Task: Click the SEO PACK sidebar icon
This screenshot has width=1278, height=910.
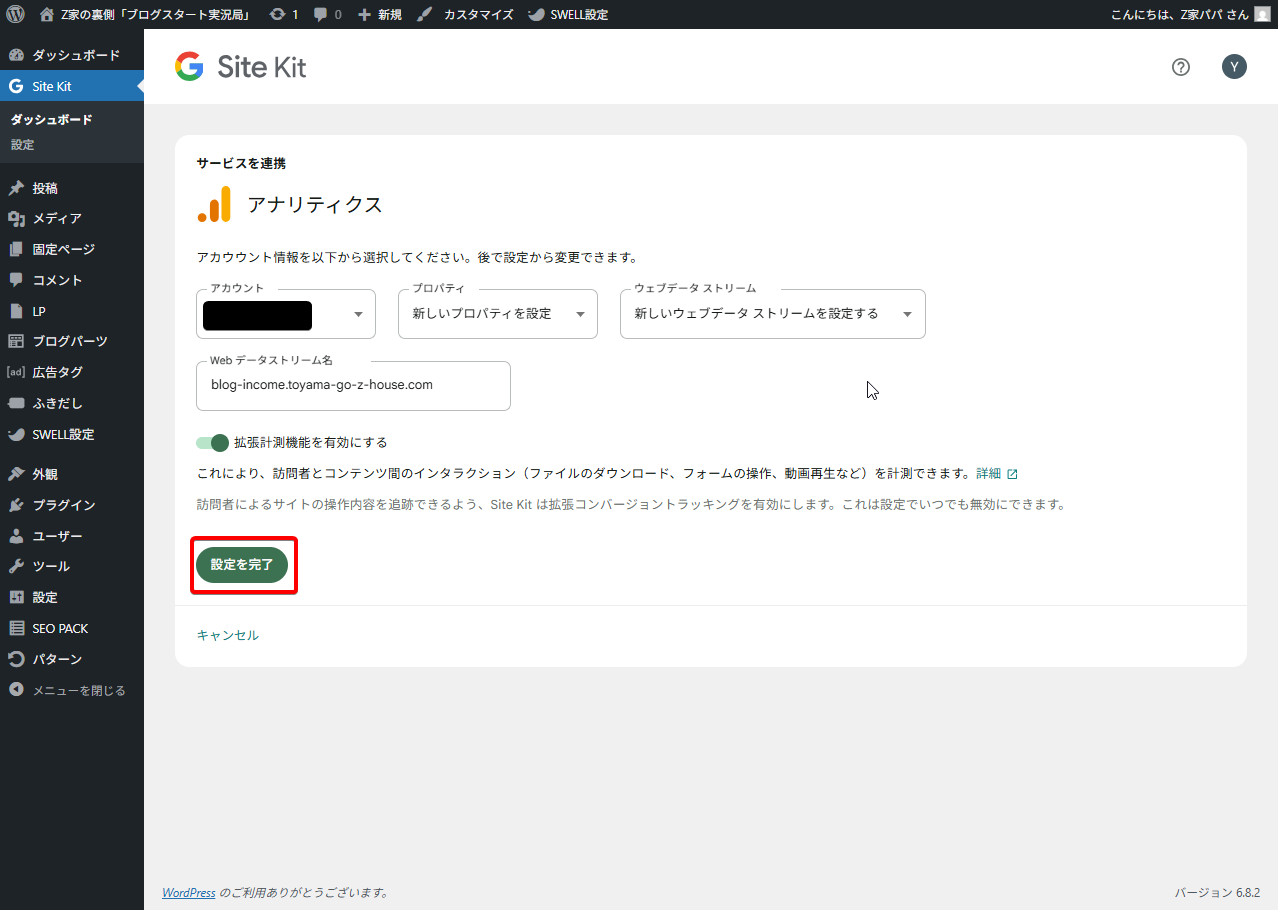Action: pos(16,628)
